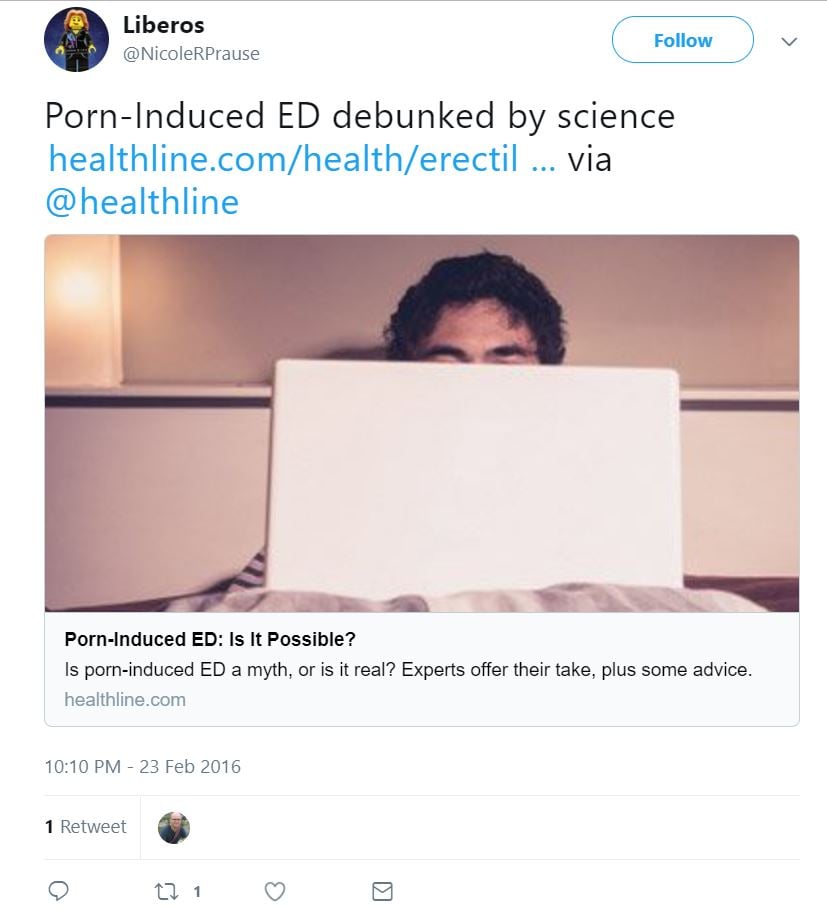Click the retweet count number beside arrows
The height and width of the screenshot is (915, 827).
click(197, 891)
